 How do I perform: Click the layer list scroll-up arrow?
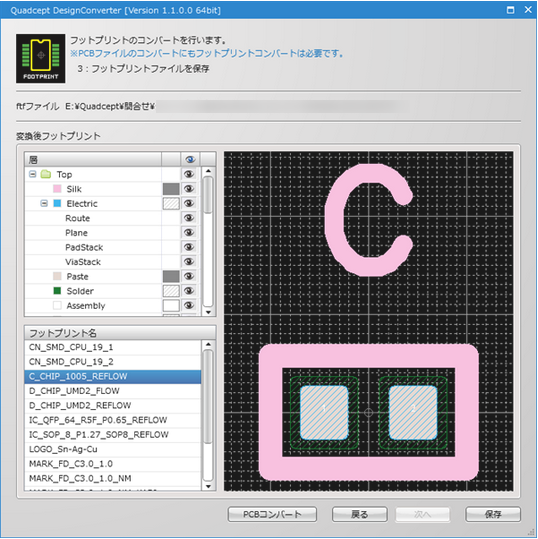pos(208,171)
